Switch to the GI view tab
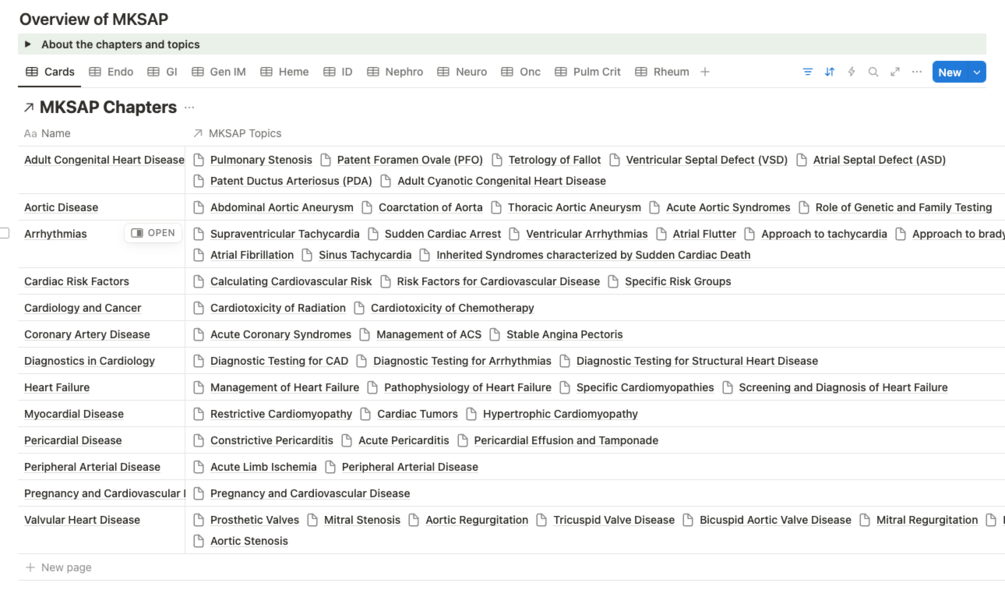Viewport: 1005px width, 597px height. coord(162,72)
